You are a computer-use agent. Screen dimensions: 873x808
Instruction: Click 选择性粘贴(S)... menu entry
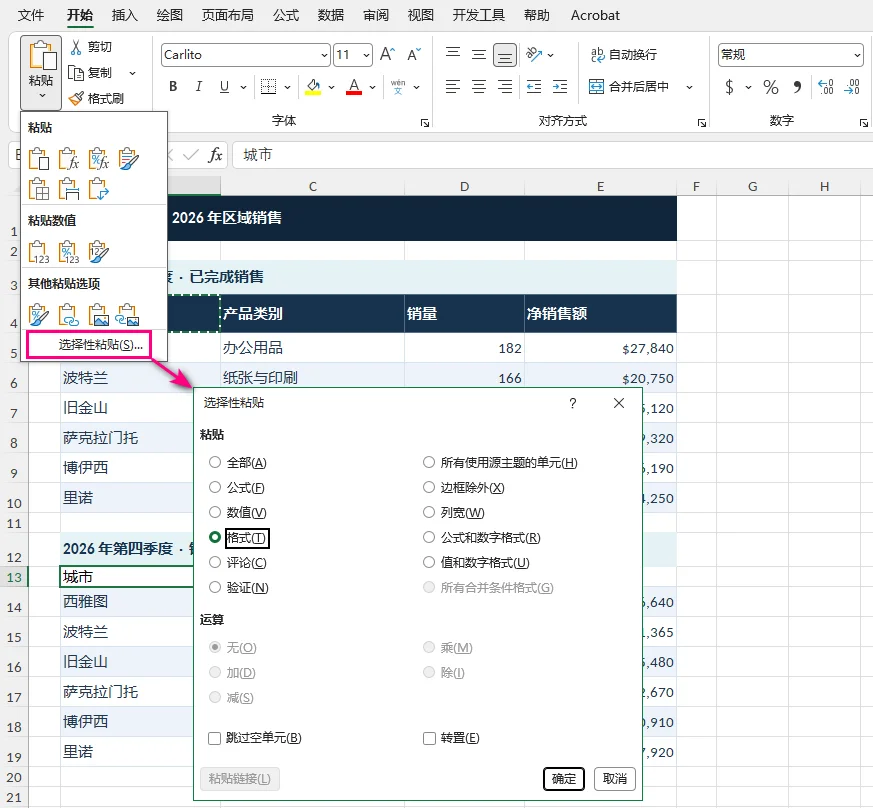tap(89, 345)
